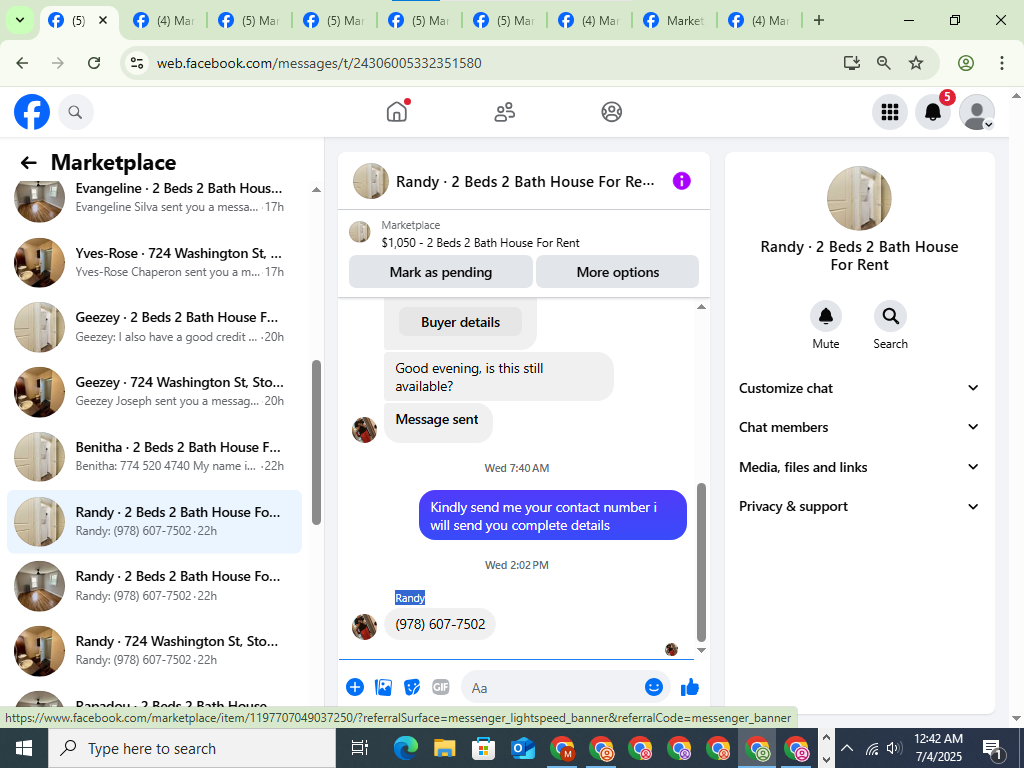
Task: Open a new browser tab
Action: point(819,20)
